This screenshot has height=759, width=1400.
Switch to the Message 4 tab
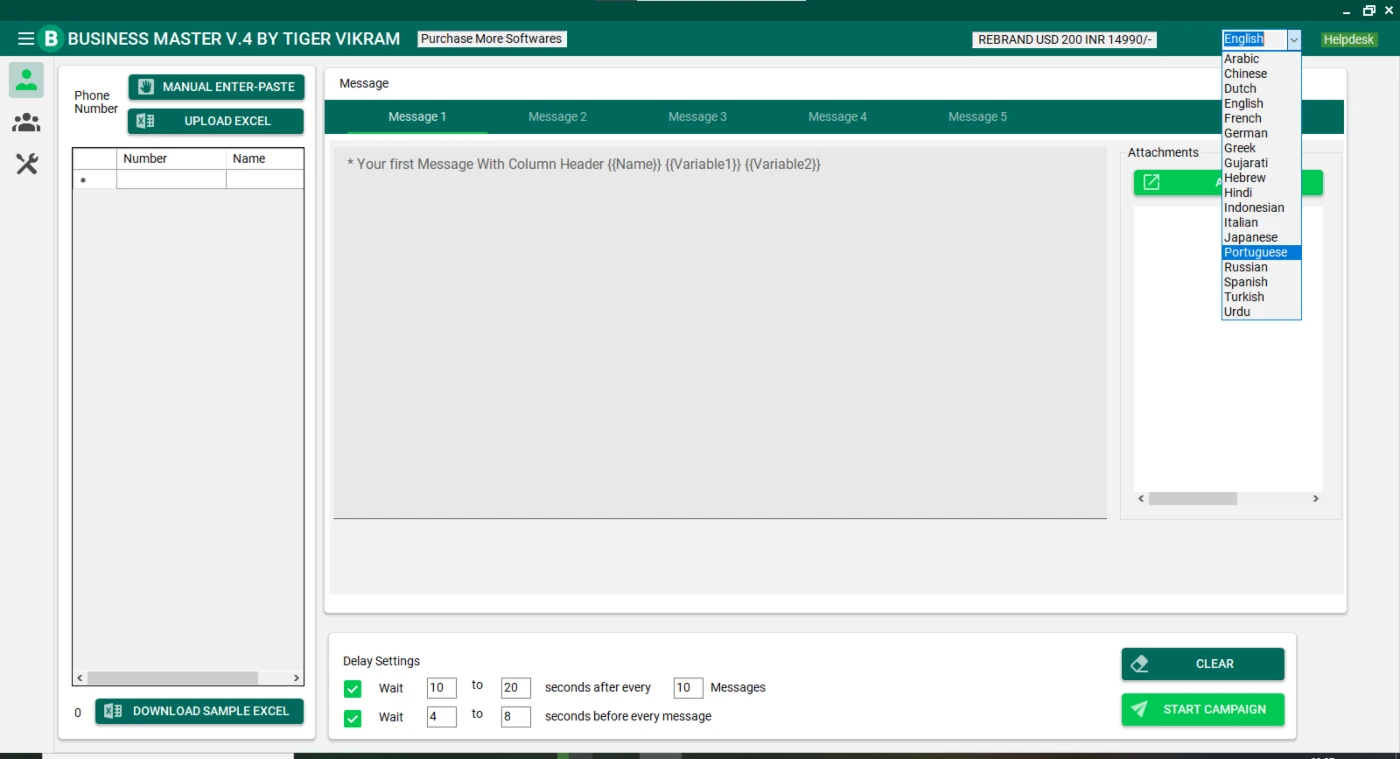[x=837, y=117]
